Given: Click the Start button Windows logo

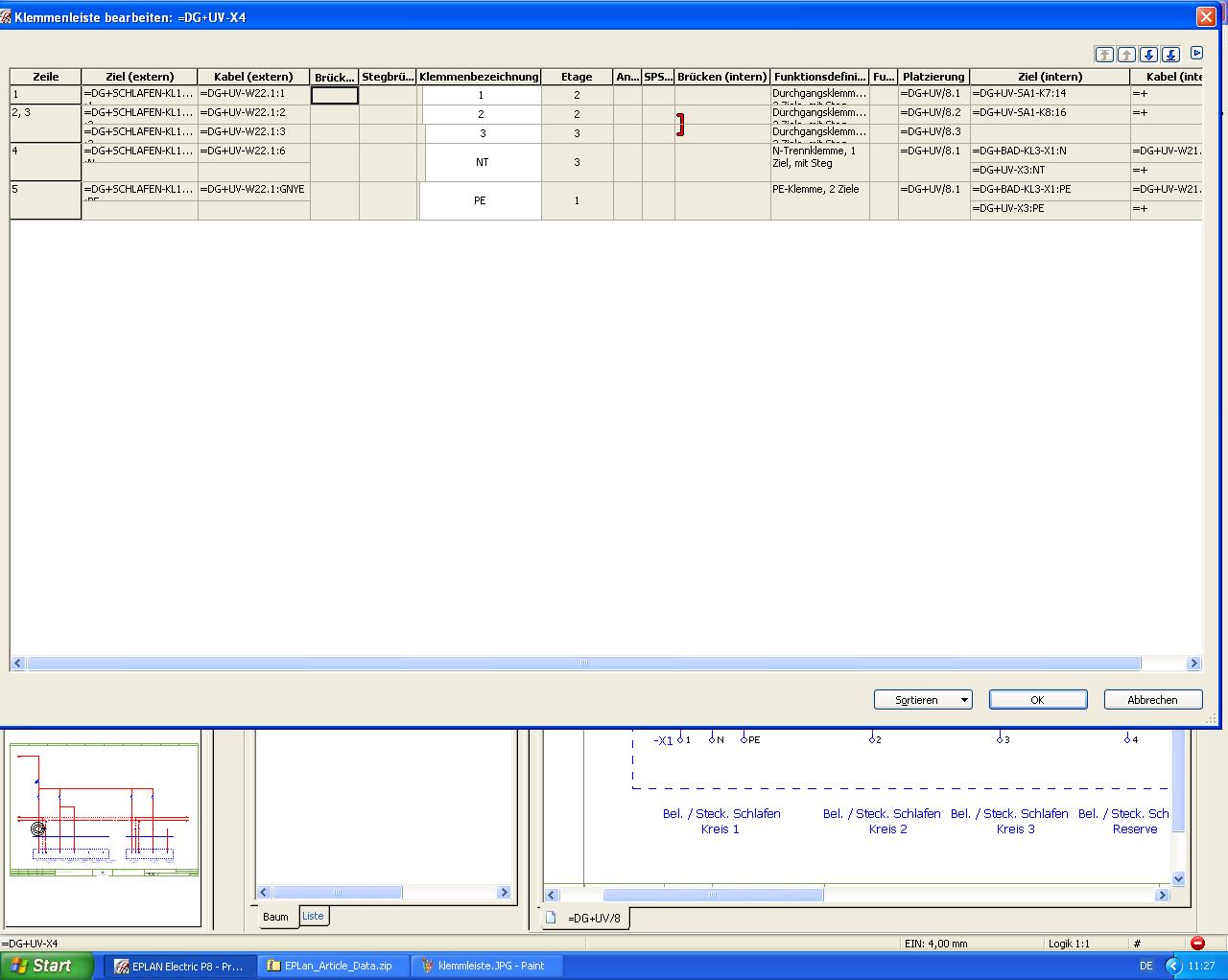Looking at the screenshot, I should click(x=19, y=966).
